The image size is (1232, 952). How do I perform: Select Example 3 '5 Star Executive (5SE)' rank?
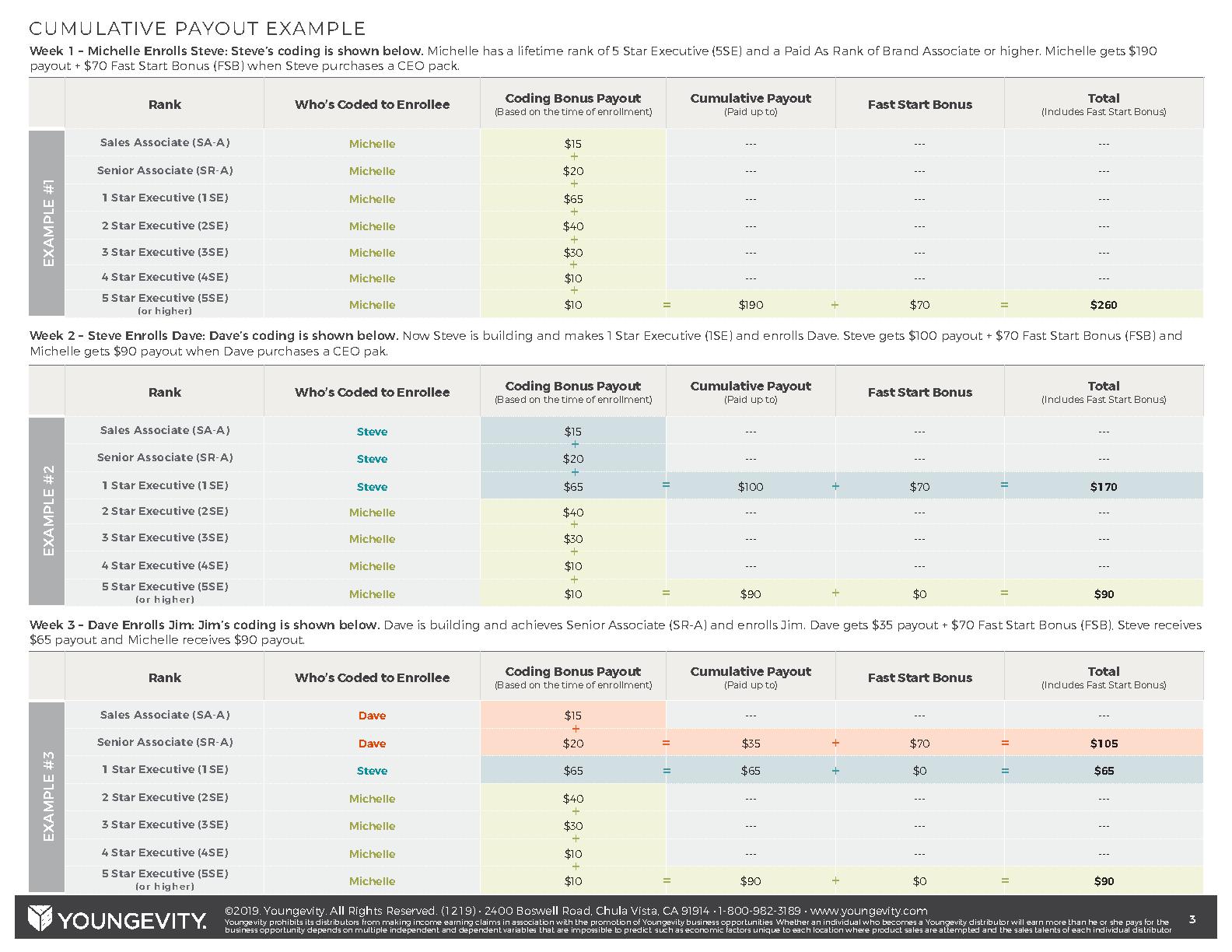(165, 873)
